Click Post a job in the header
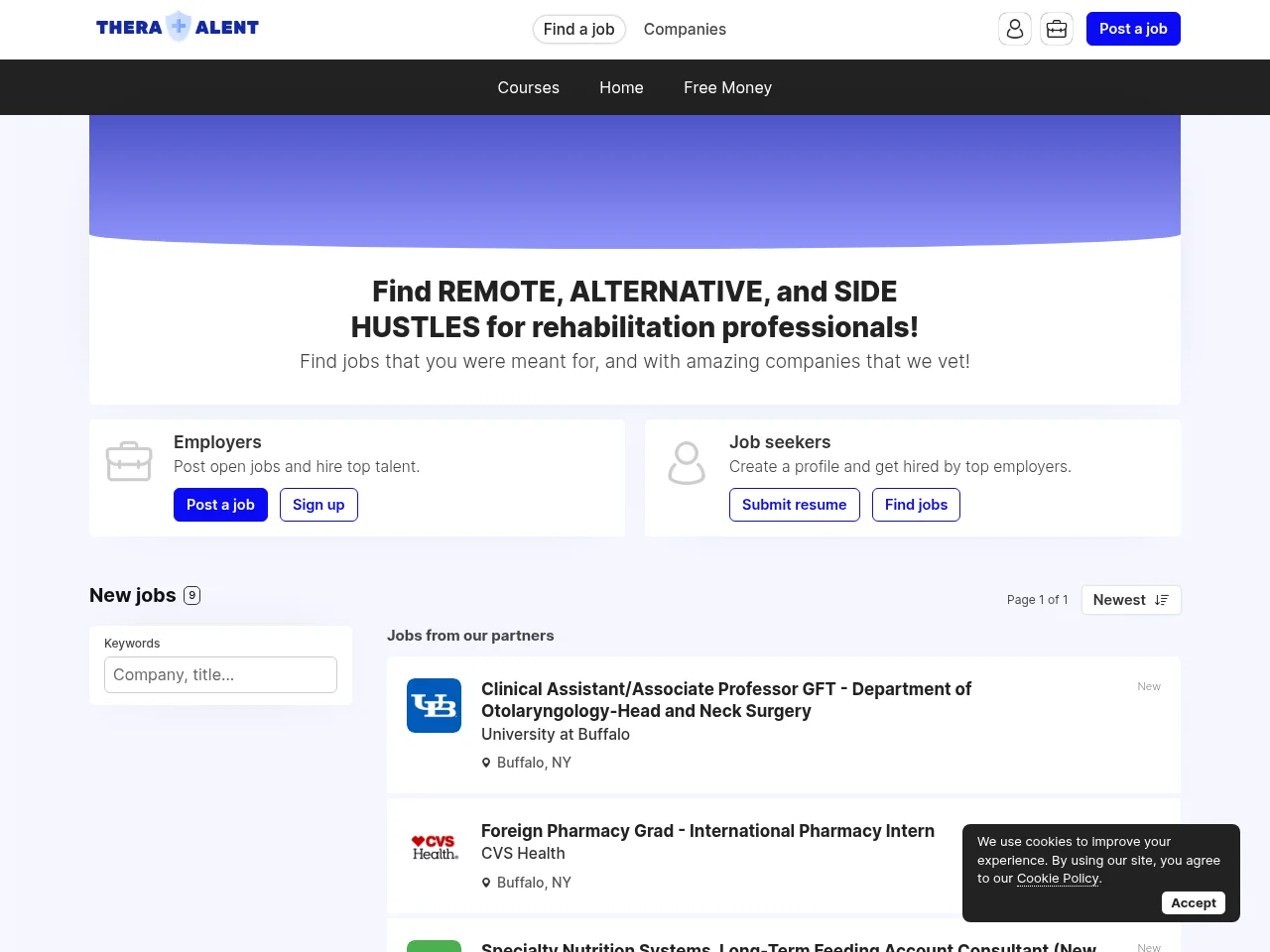 pyautogui.click(x=1133, y=29)
